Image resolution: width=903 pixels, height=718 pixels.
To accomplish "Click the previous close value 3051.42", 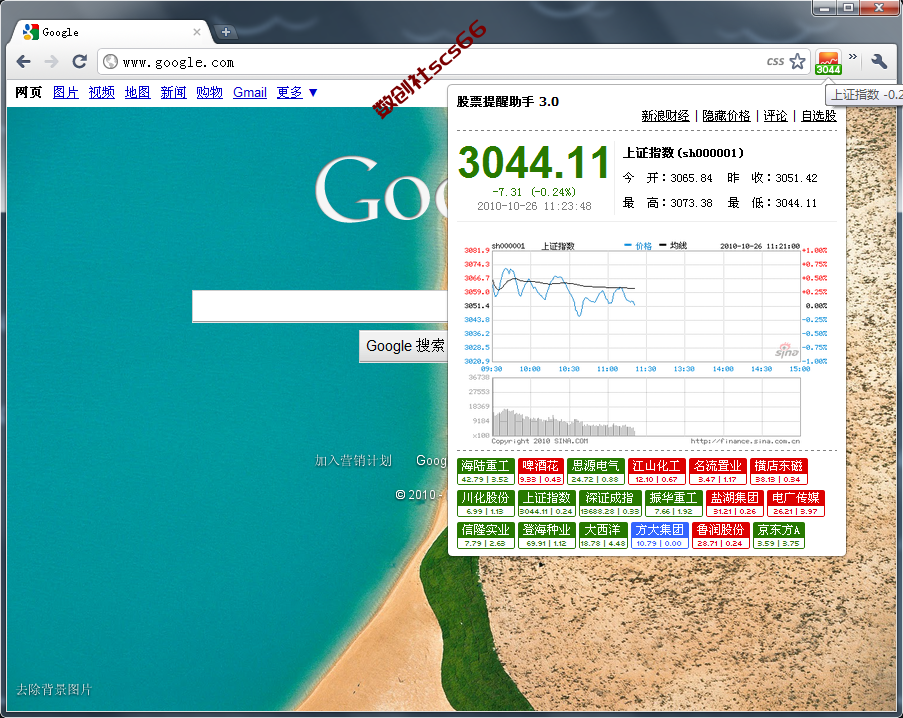I will (796, 178).
